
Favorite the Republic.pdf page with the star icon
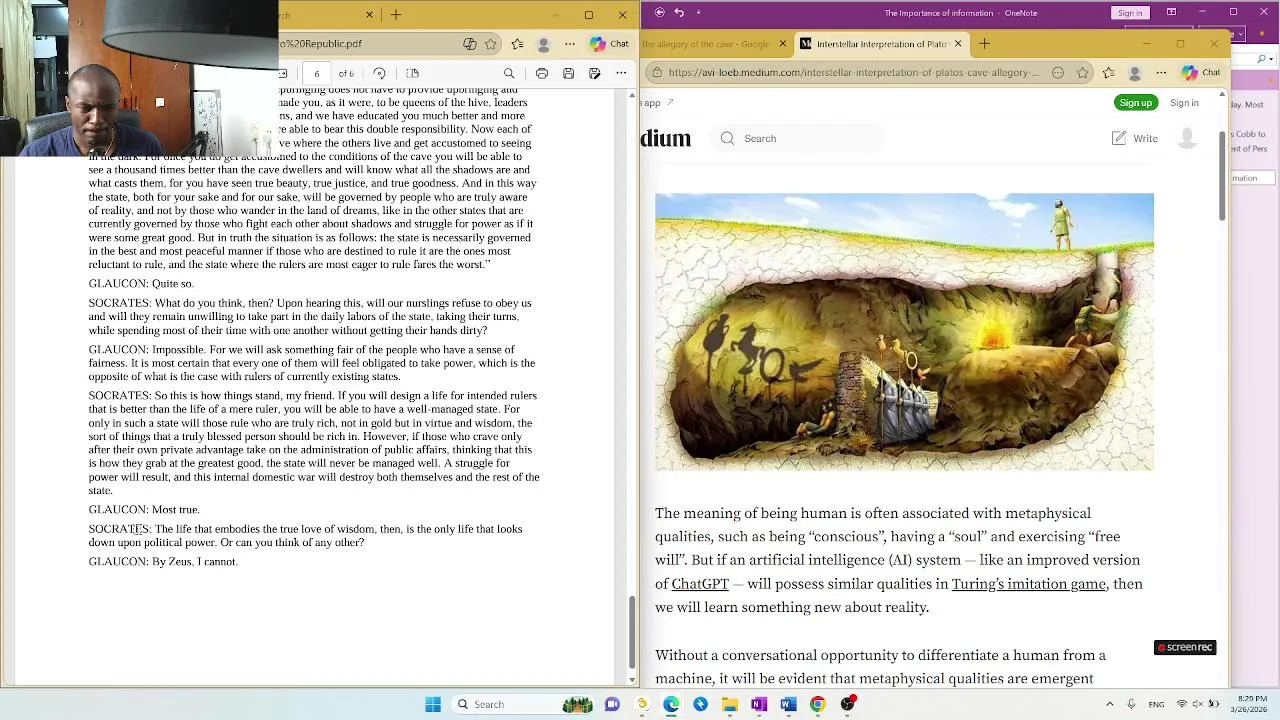491,44
